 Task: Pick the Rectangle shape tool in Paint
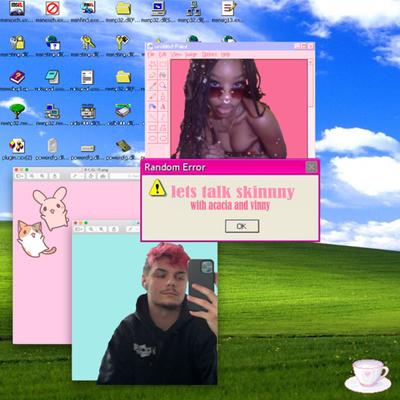click(153, 128)
